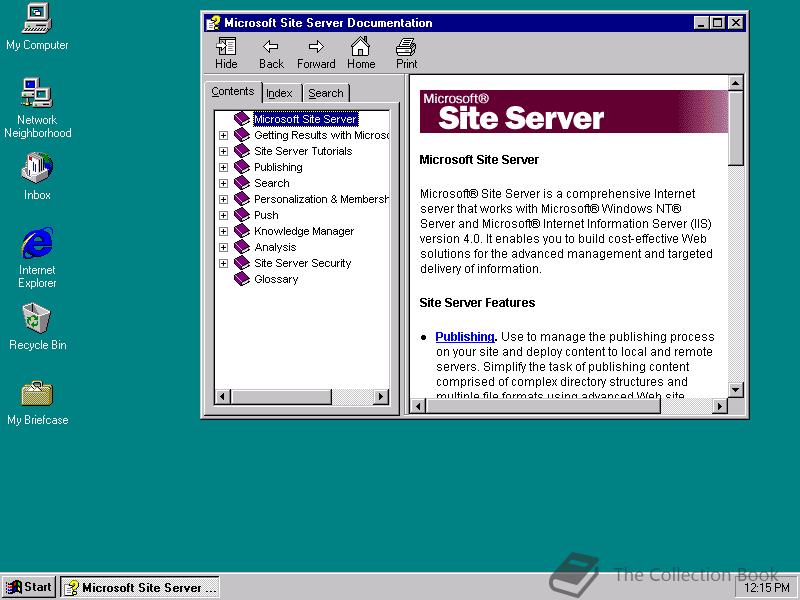Click the taskbar clock showing 12:15 PM
Screen dimensions: 800x600
[x=766, y=588]
